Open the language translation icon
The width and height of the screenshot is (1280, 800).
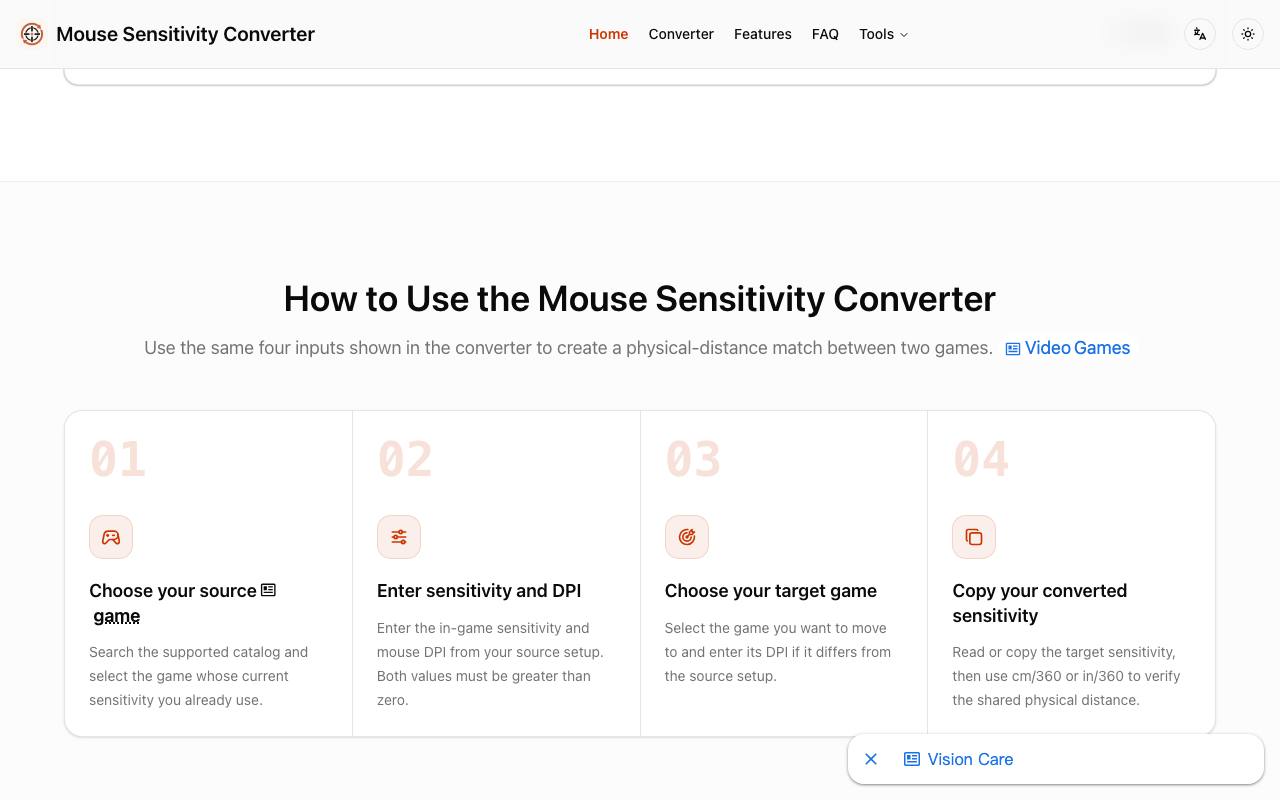(1200, 34)
